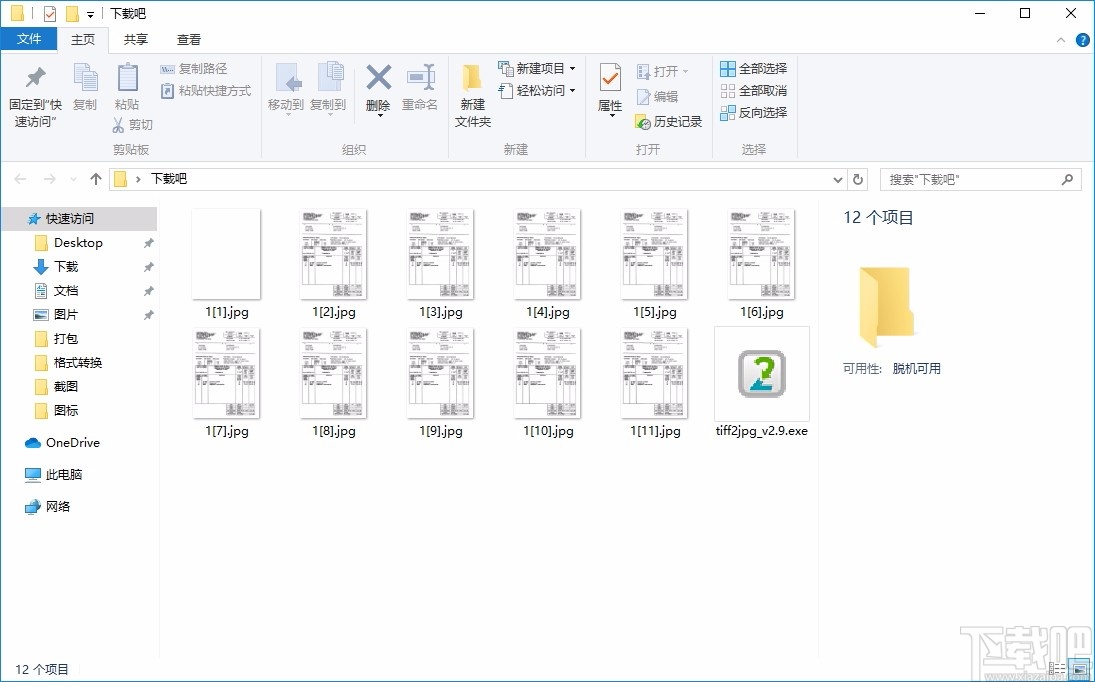The height and width of the screenshot is (682, 1095).
Task: Click the 重命名 (Rename) icon
Action: pos(420,90)
